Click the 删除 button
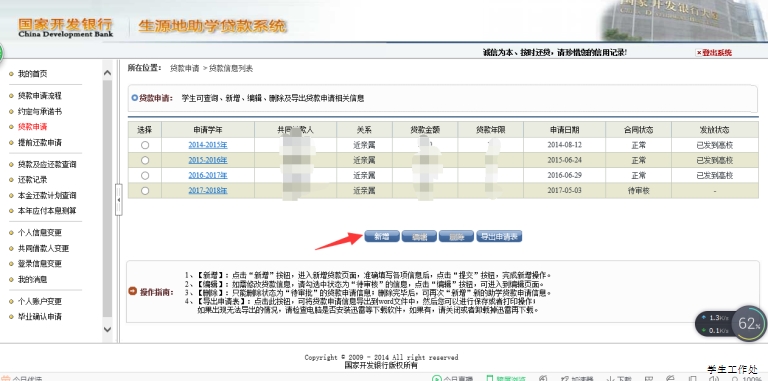 456,237
